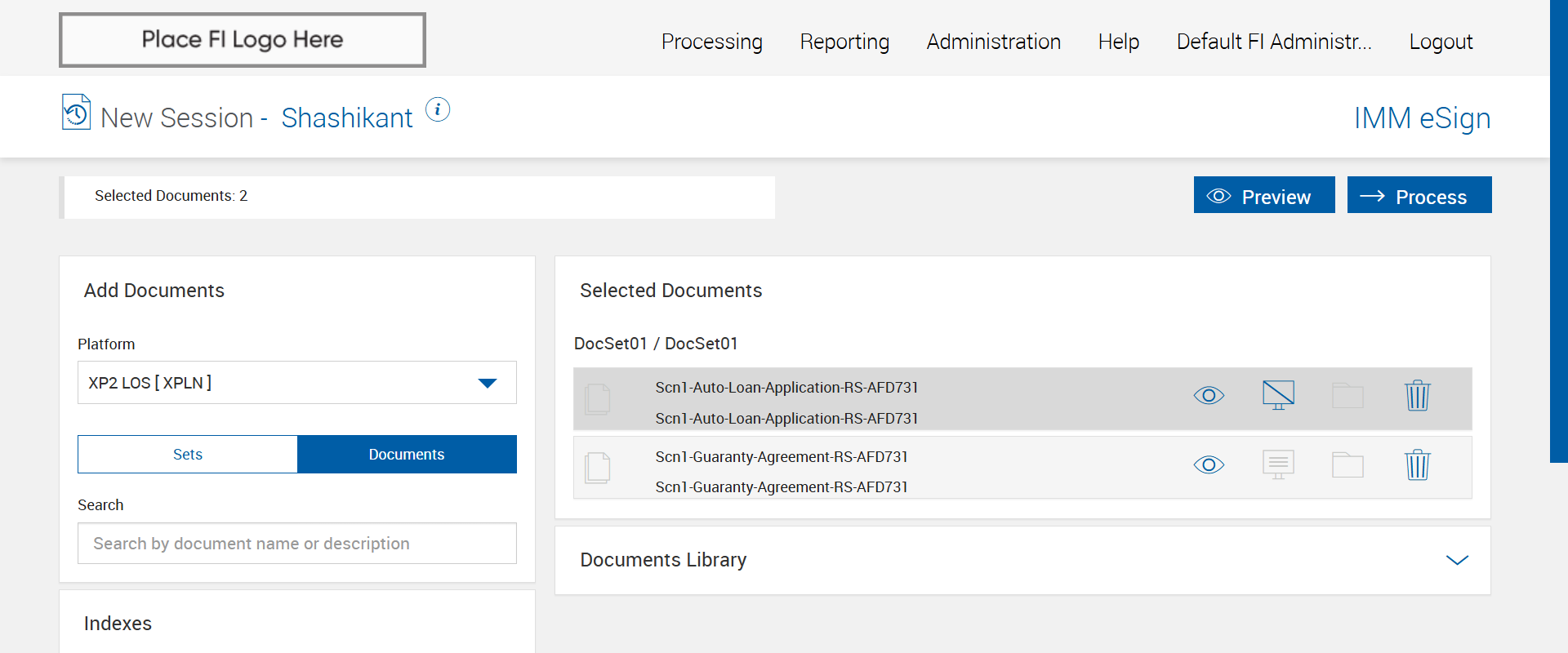Open the Processing menu

[x=711, y=42]
